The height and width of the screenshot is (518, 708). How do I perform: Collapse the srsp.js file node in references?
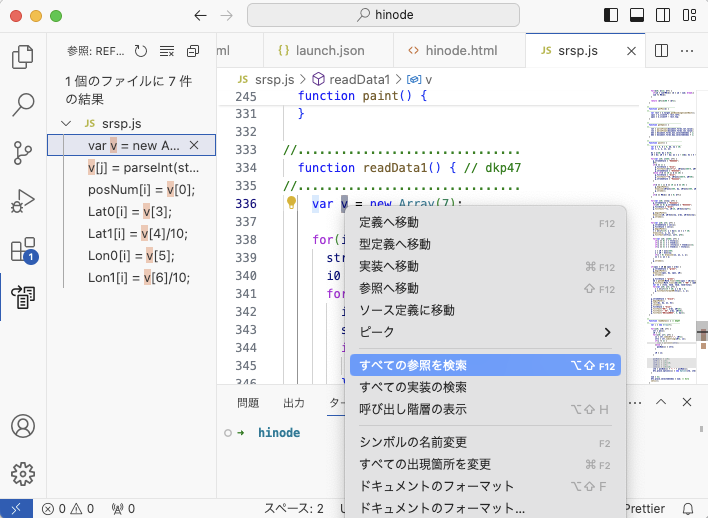66,123
